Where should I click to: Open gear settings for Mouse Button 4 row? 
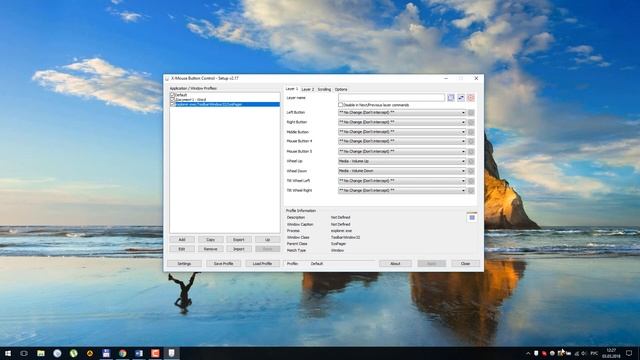pos(471,141)
